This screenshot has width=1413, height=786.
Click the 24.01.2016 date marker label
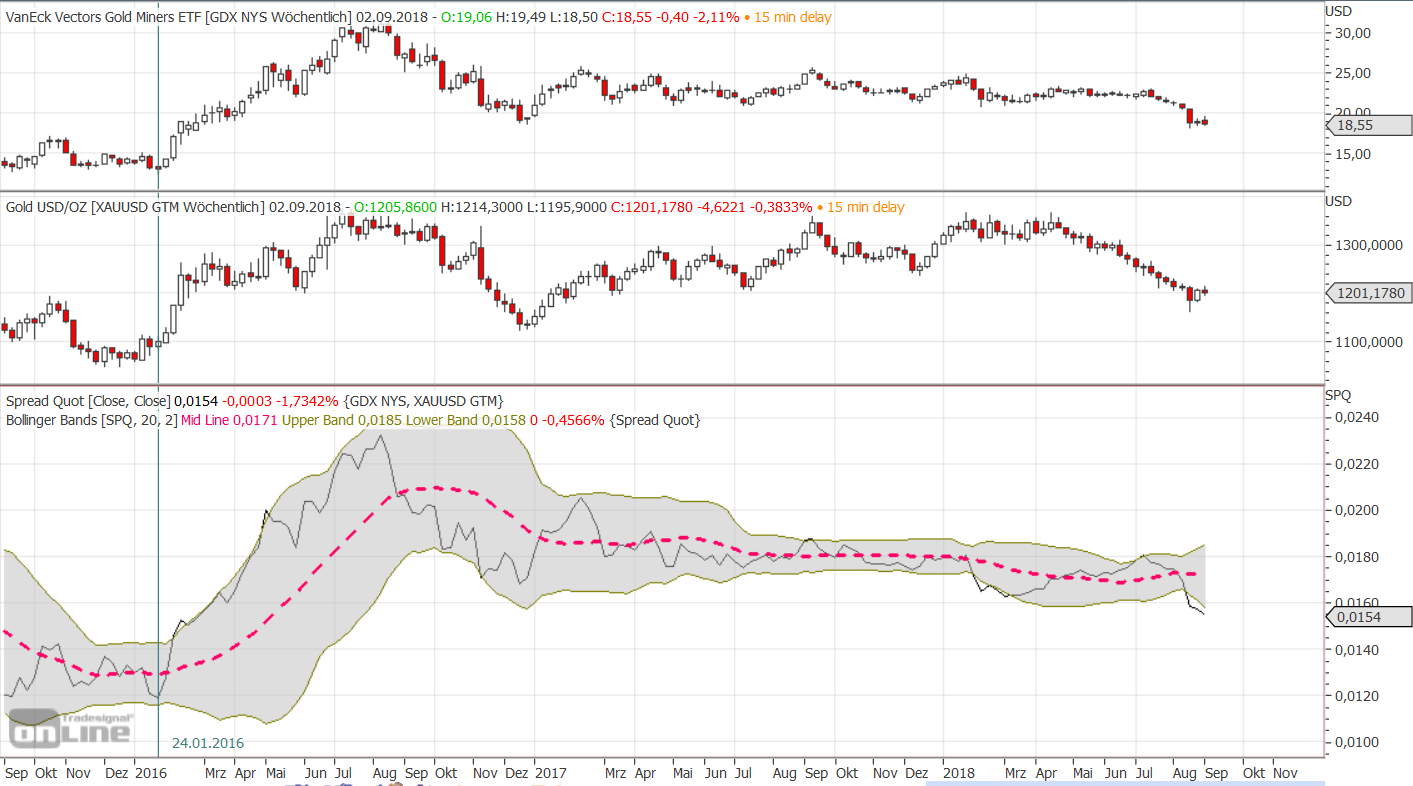[x=208, y=743]
